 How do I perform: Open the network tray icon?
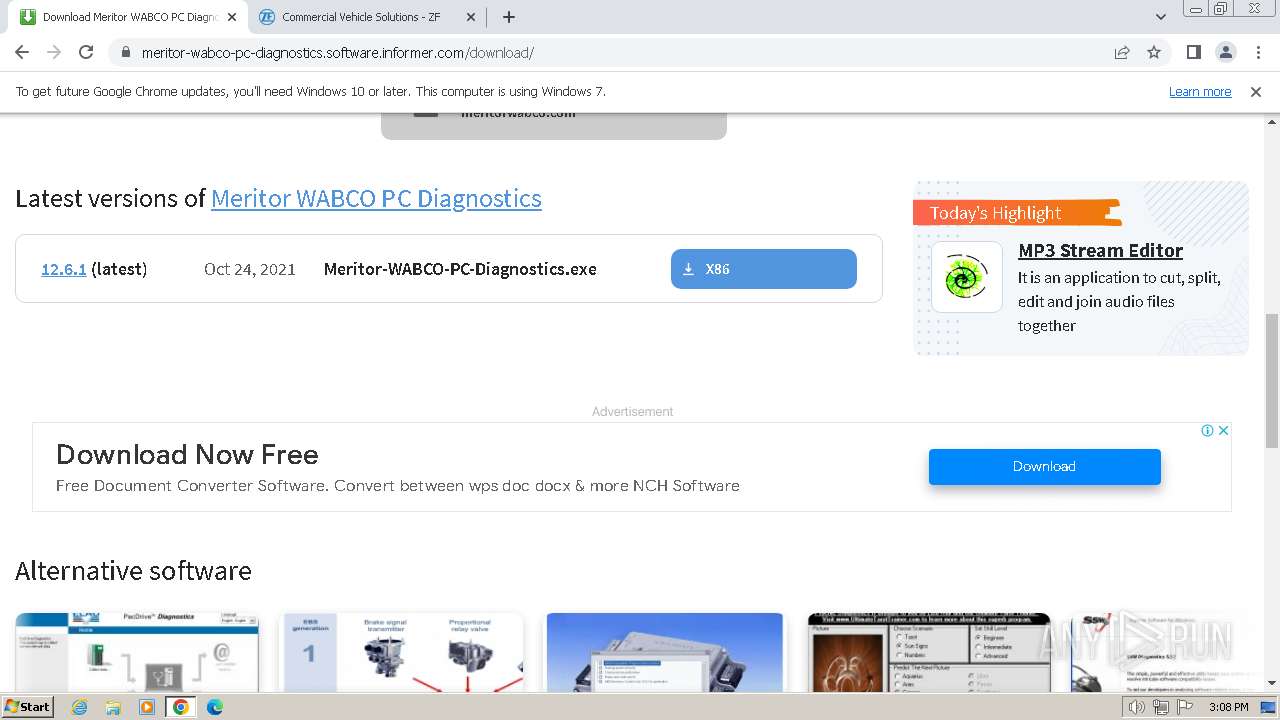pos(1161,707)
